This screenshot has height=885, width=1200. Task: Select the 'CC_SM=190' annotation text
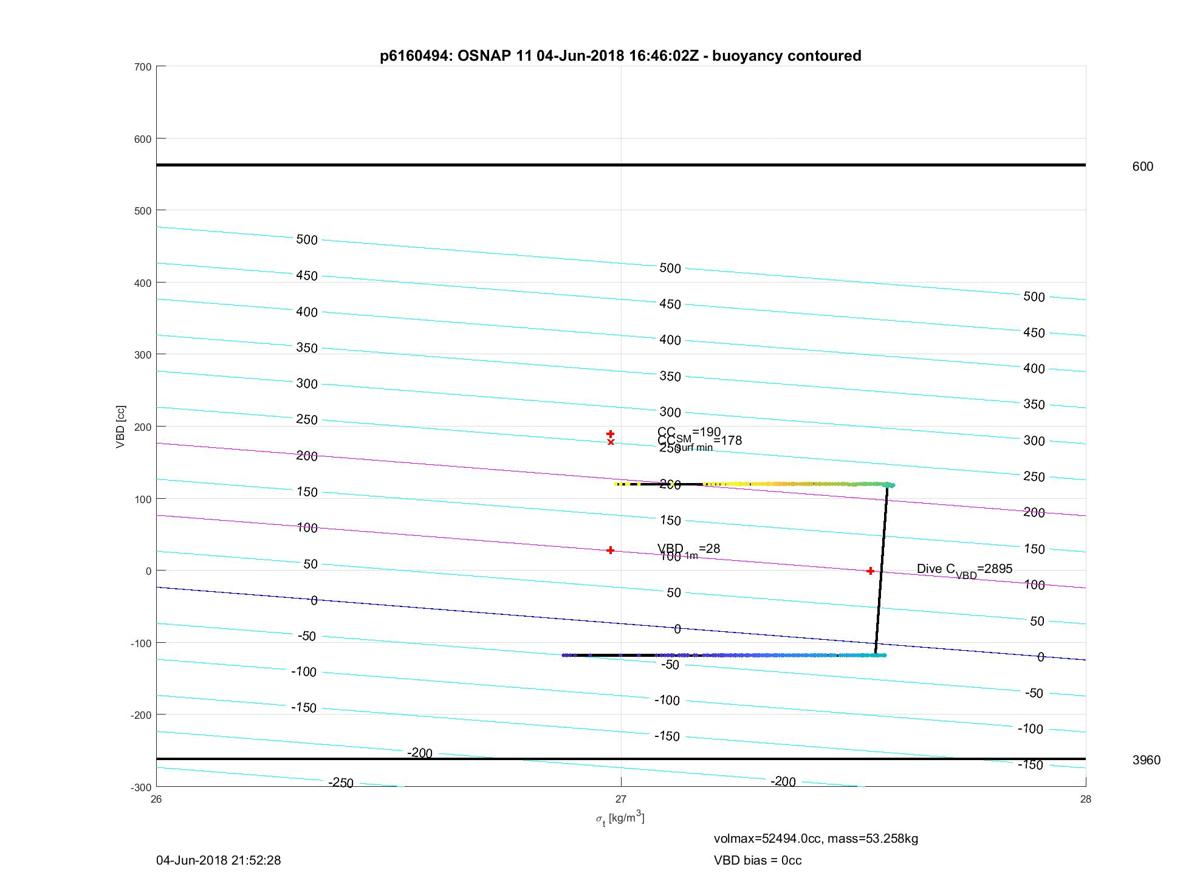[x=689, y=433]
